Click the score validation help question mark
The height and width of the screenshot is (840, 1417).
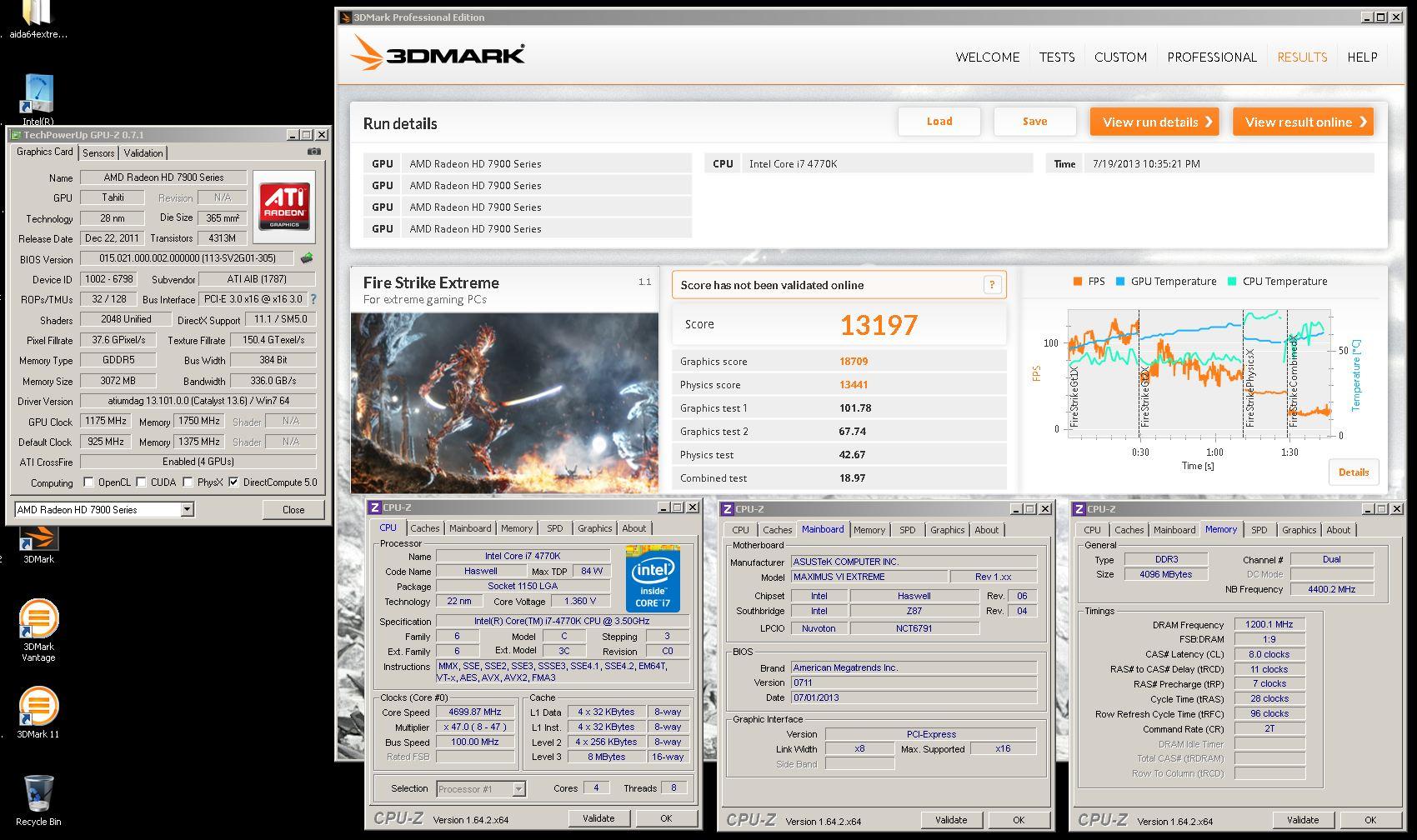tap(992, 285)
